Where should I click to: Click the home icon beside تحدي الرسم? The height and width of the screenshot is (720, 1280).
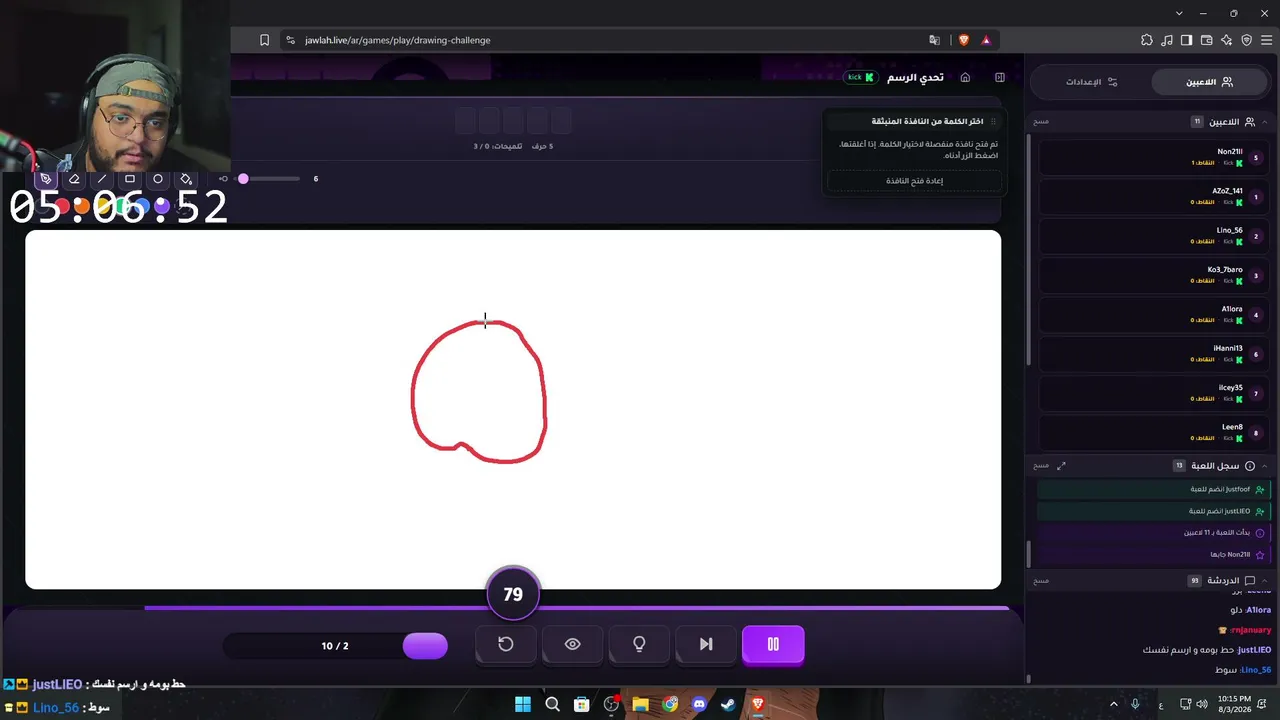[965, 77]
